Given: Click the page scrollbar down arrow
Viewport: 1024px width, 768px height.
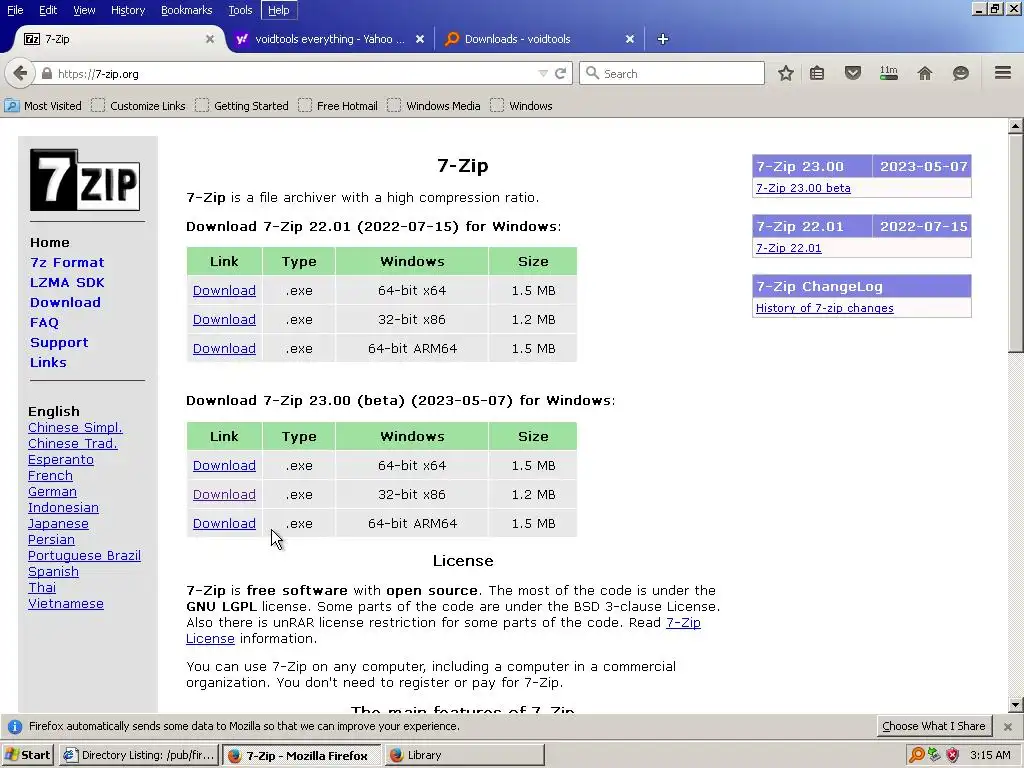Looking at the screenshot, I should (1015, 705).
